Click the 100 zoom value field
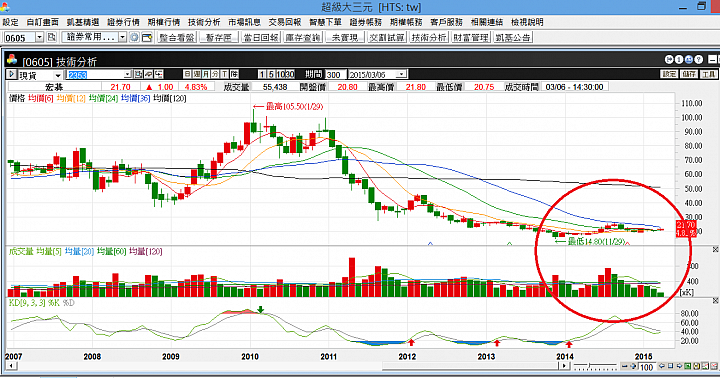The image size is (720, 378). click(647, 367)
